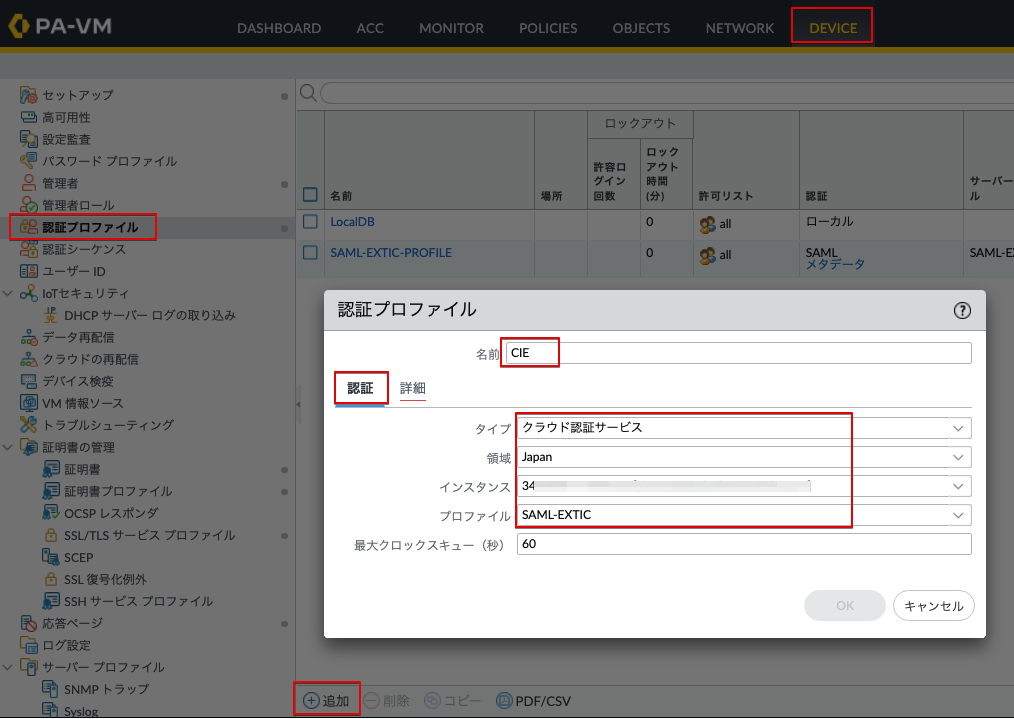Open セットアップ via its gear icon

pos(28,95)
